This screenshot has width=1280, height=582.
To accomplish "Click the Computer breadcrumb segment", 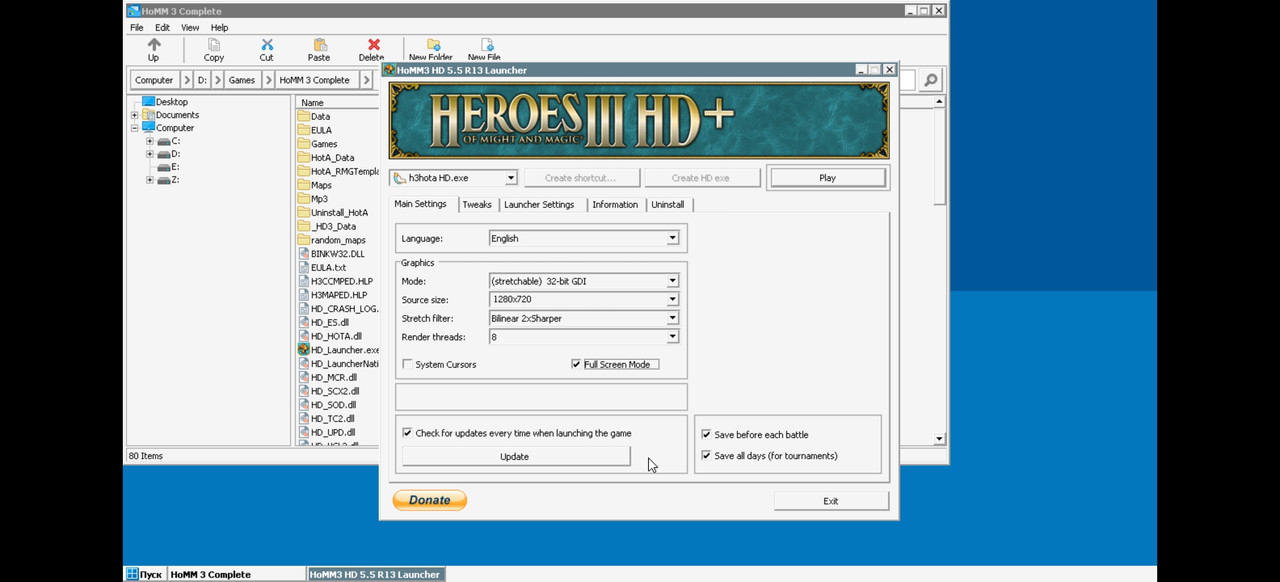I will [x=154, y=80].
